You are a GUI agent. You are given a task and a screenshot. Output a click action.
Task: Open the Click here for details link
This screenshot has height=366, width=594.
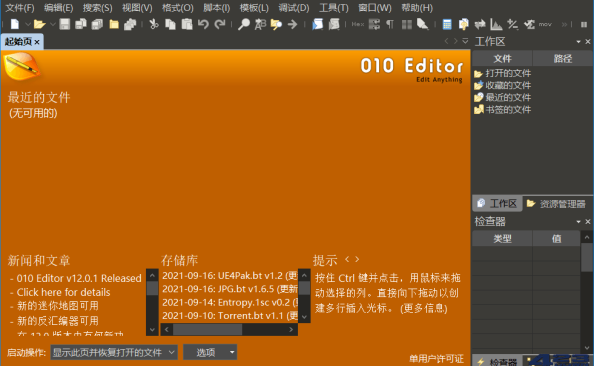pos(63,292)
